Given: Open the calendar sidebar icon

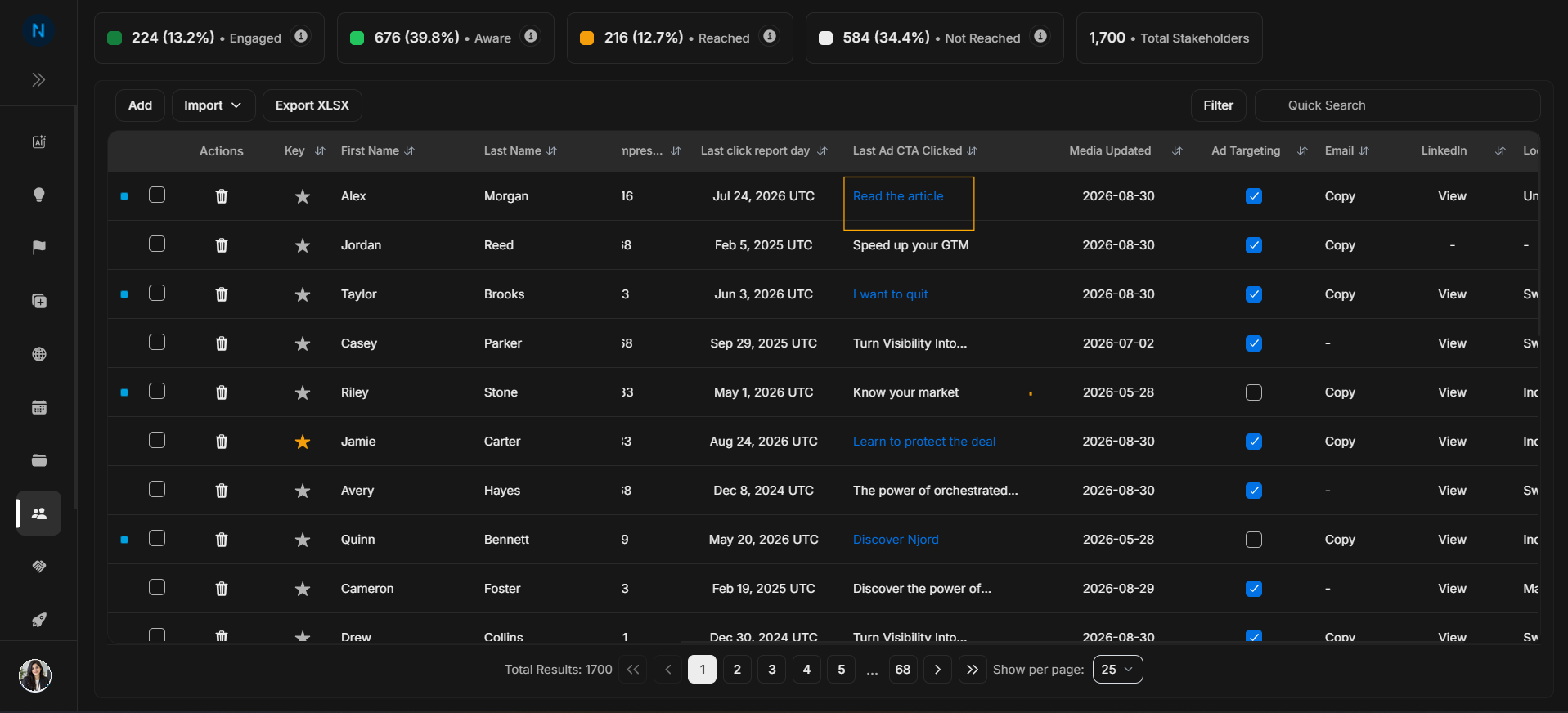Looking at the screenshot, I should click(38, 407).
